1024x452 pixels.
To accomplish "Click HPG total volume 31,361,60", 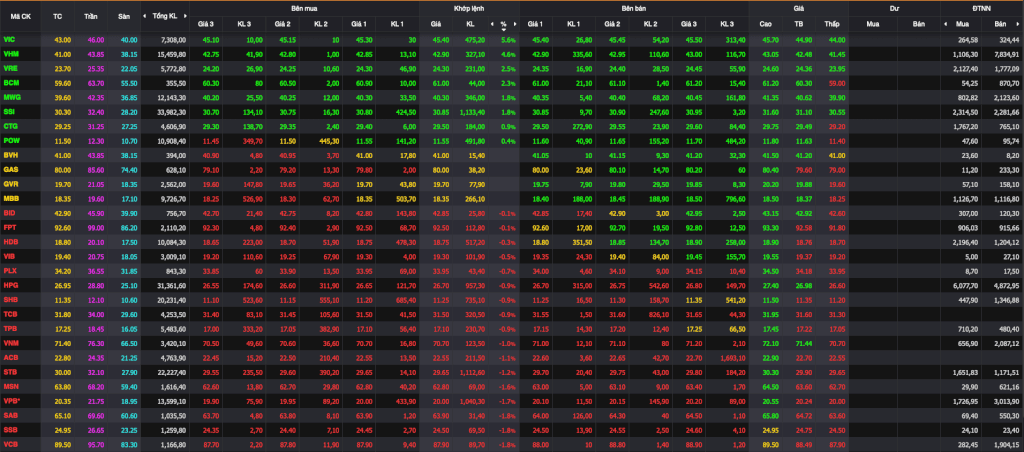I will pyautogui.click(x=172, y=285).
